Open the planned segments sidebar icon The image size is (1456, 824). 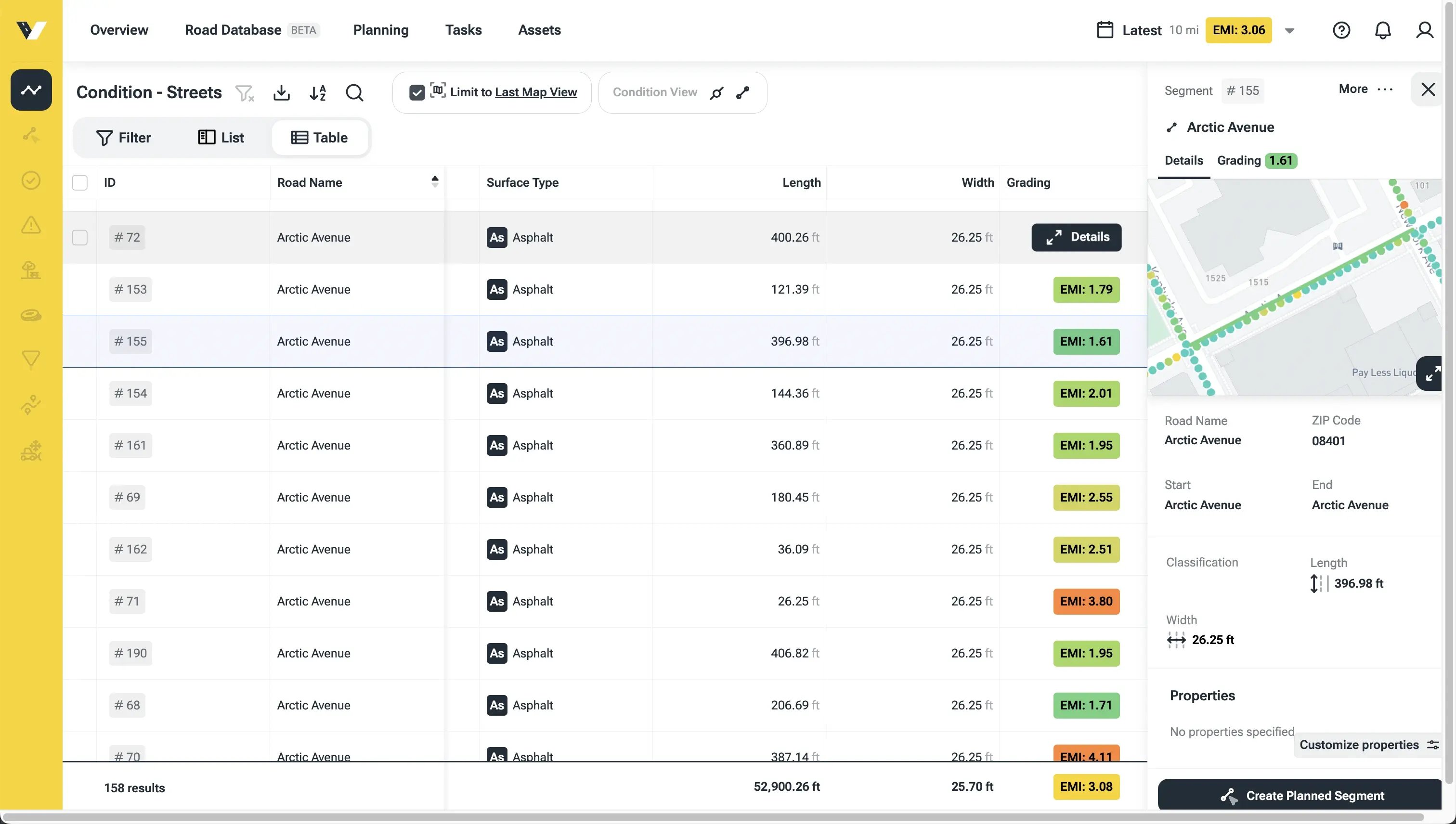point(31,135)
